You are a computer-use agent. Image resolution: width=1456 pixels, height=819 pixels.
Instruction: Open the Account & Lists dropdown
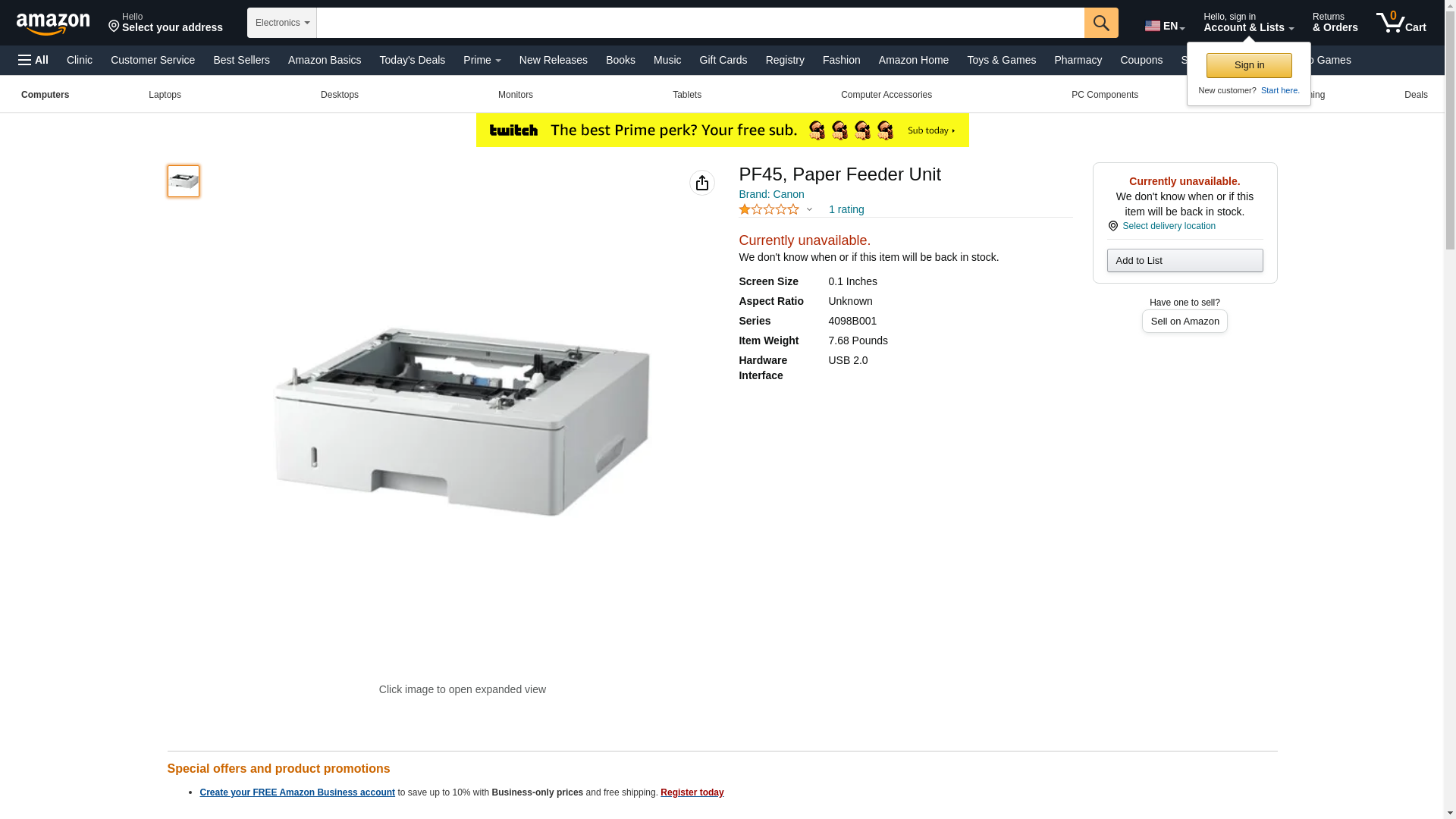coord(1248,23)
